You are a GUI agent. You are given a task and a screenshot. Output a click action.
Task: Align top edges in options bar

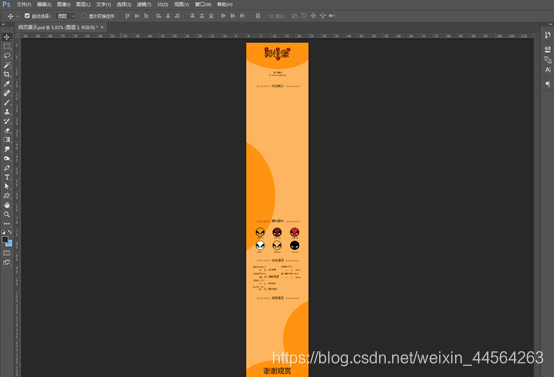pyautogui.click(x=128, y=16)
